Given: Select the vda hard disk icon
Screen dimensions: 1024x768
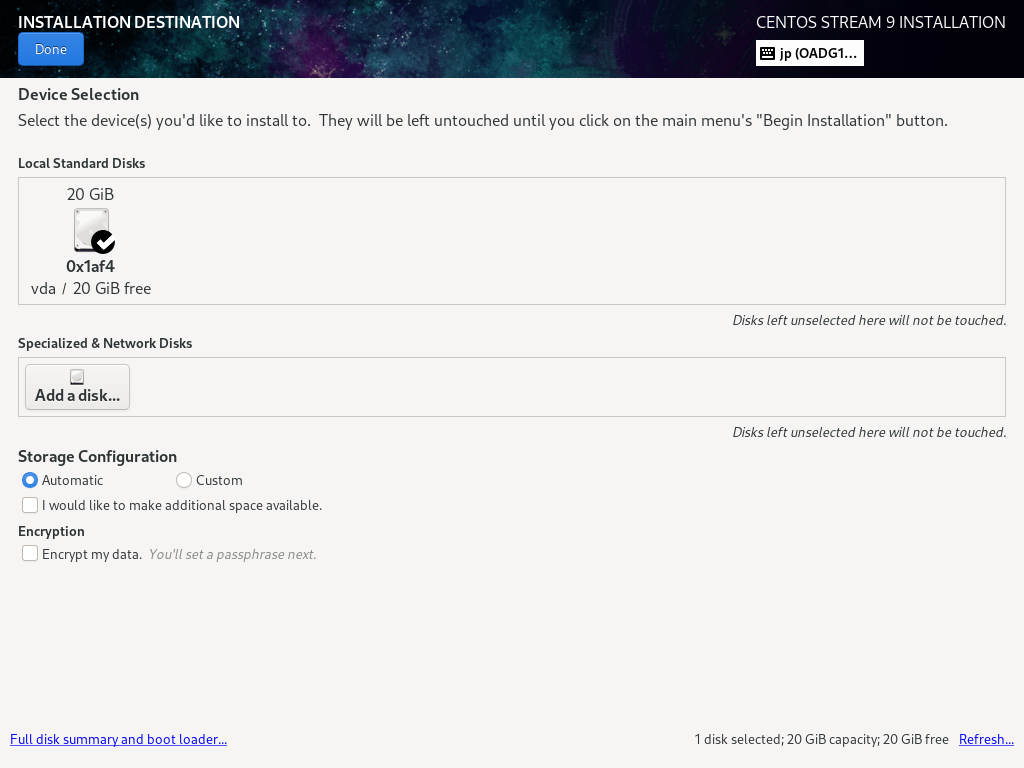Looking at the screenshot, I should 90,229.
